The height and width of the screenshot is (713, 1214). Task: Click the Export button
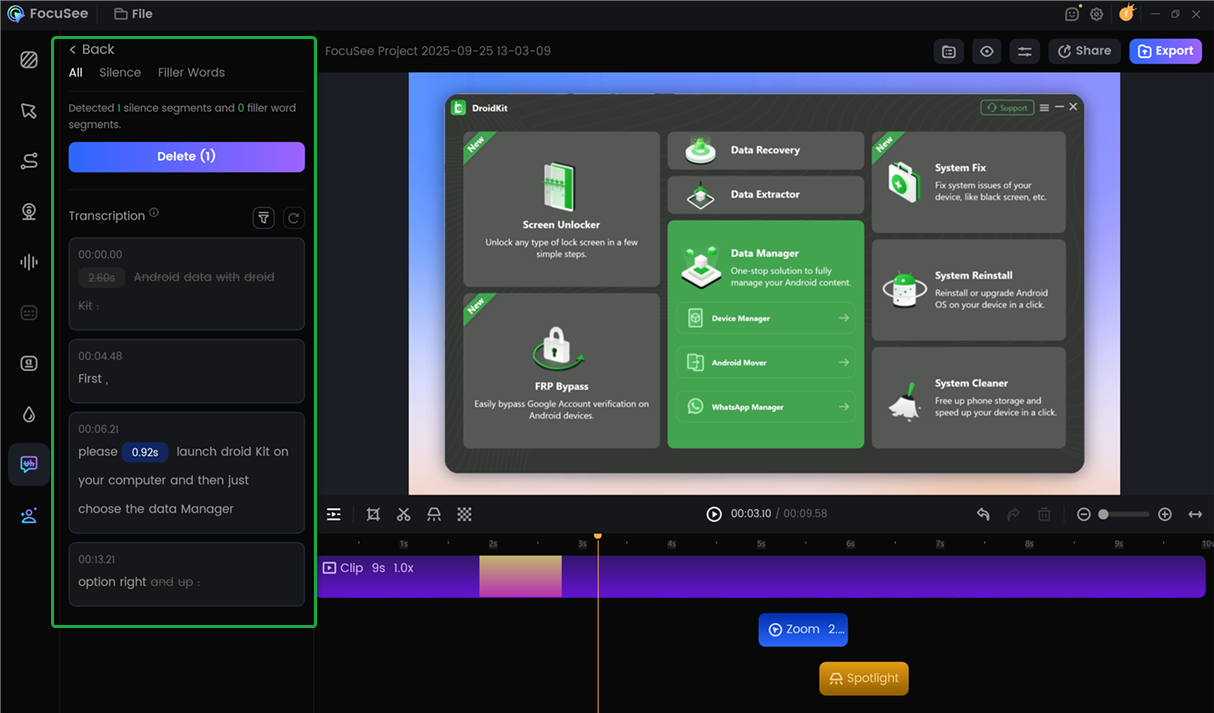(1165, 51)
